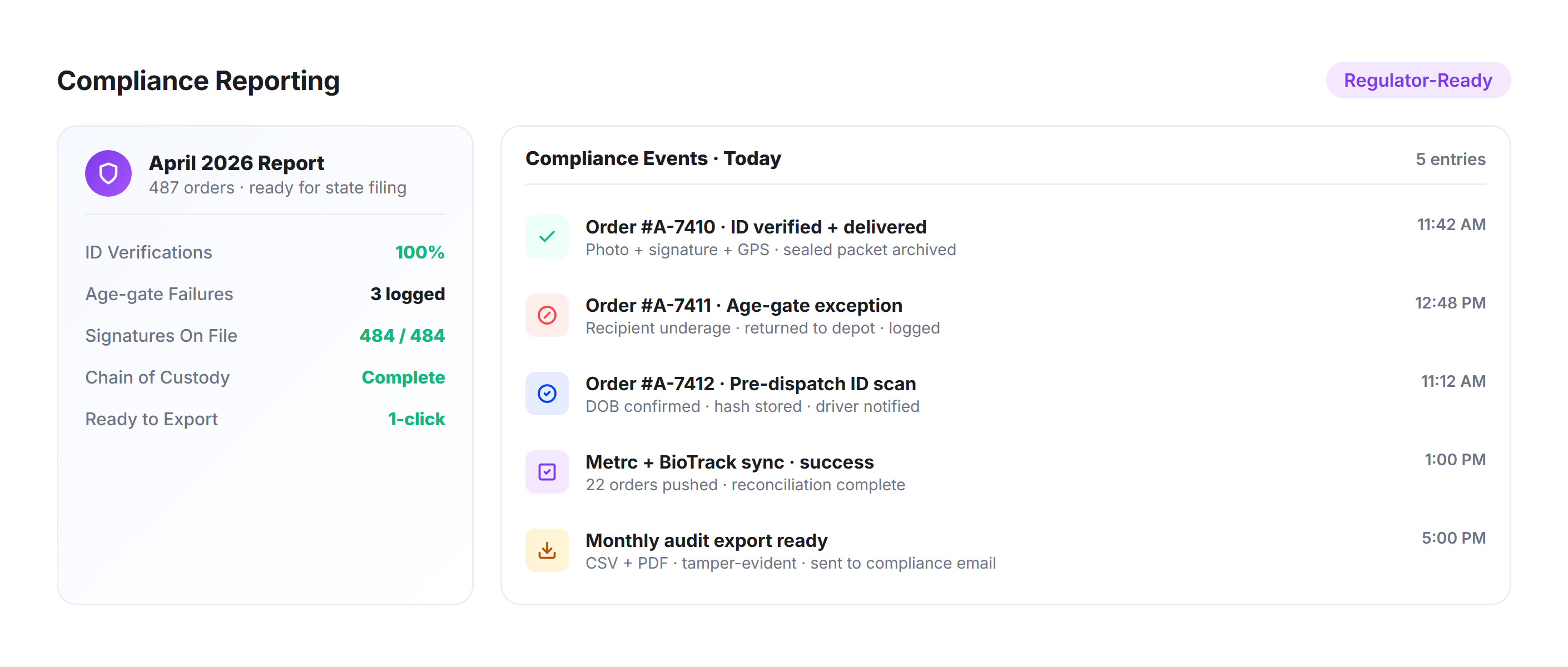The width and height of the screenshot is (1568, 667).
Task: Click the April 2026 Report heading
Action: (236, 163)
